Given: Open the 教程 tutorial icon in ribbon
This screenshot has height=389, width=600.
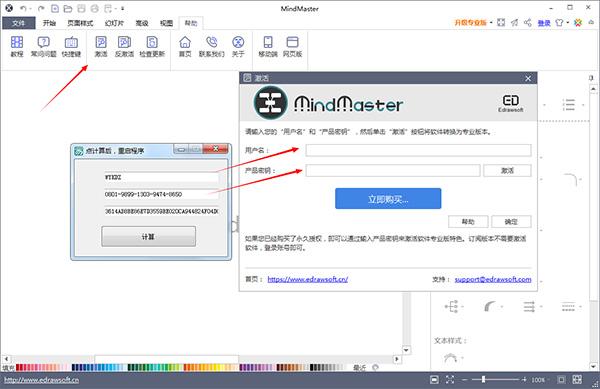Looking at the screenshot, I should 17,46.
